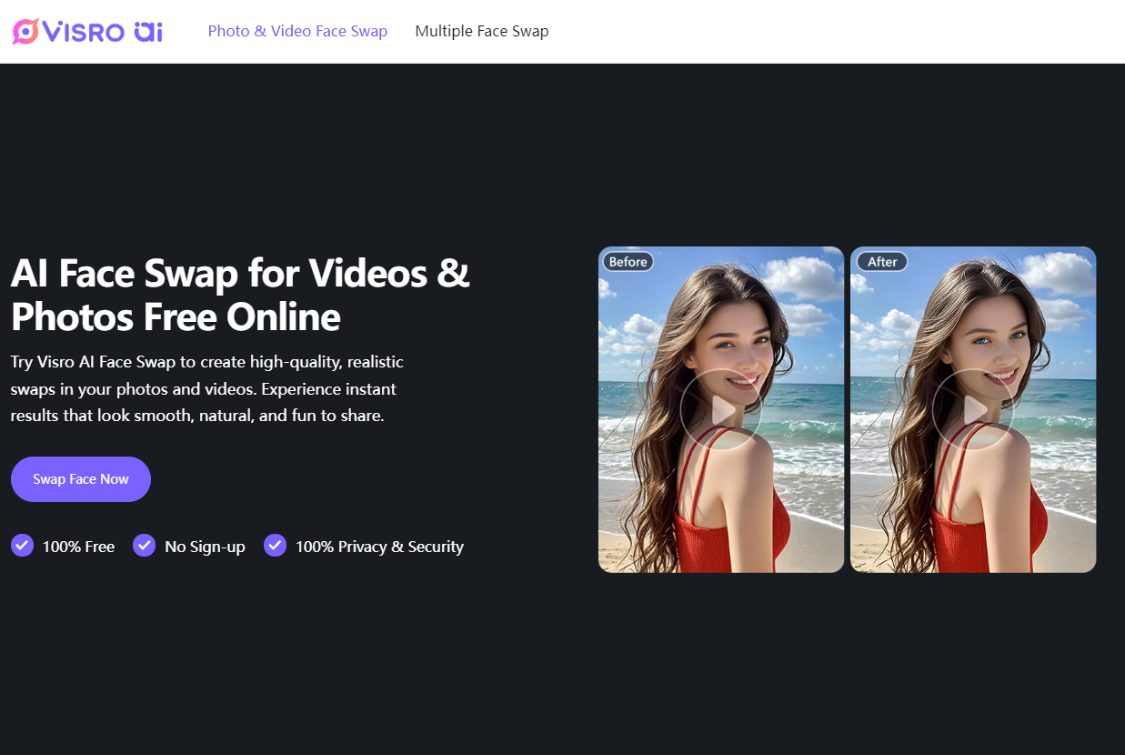Viewport: 1125px width, 755px height.
Task: Select the 100% Privacy & Security label
Action: click(379, 547)
